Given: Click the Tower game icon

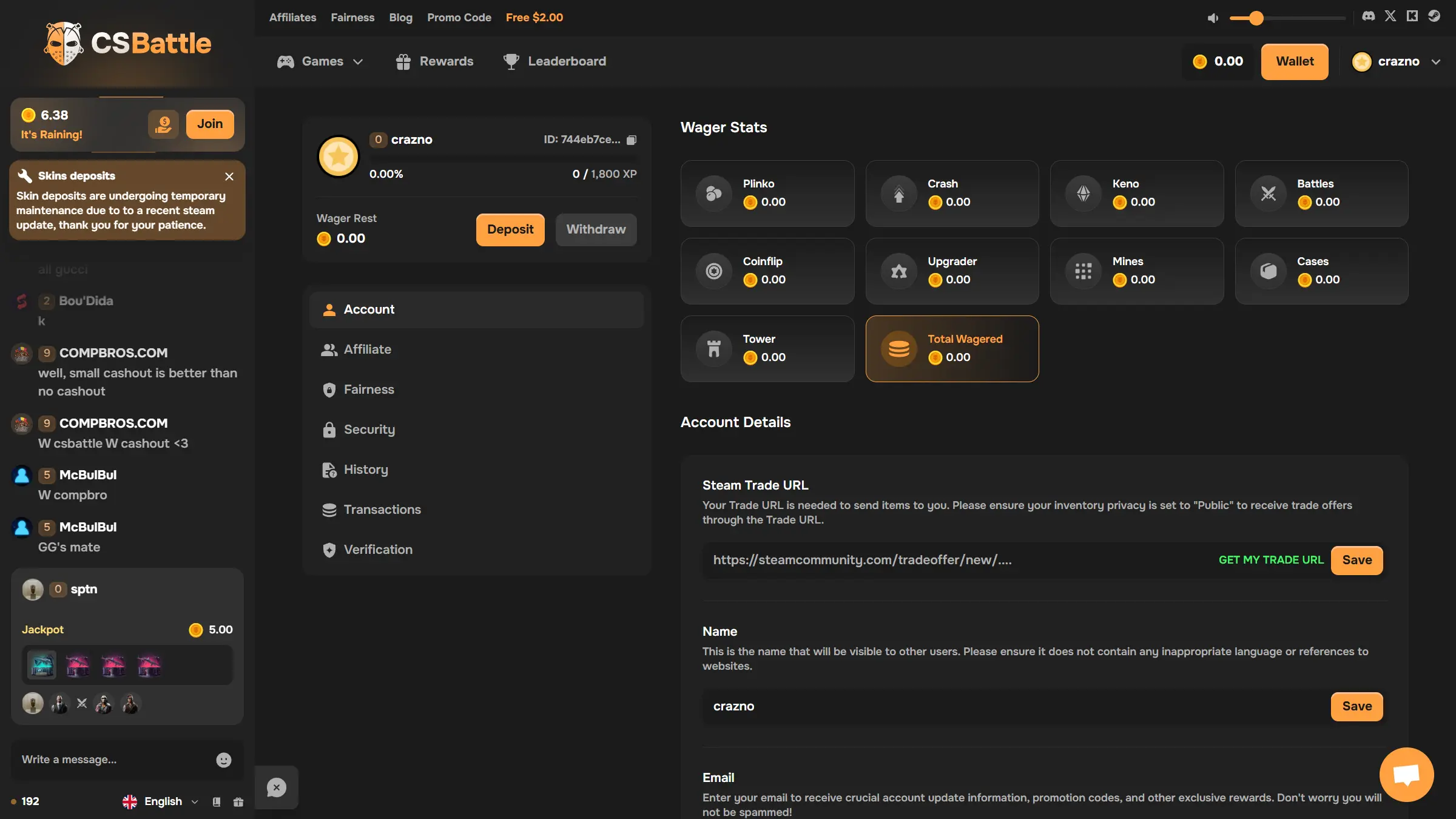Looking at the screenshot, I should click(x=714, y=349).
